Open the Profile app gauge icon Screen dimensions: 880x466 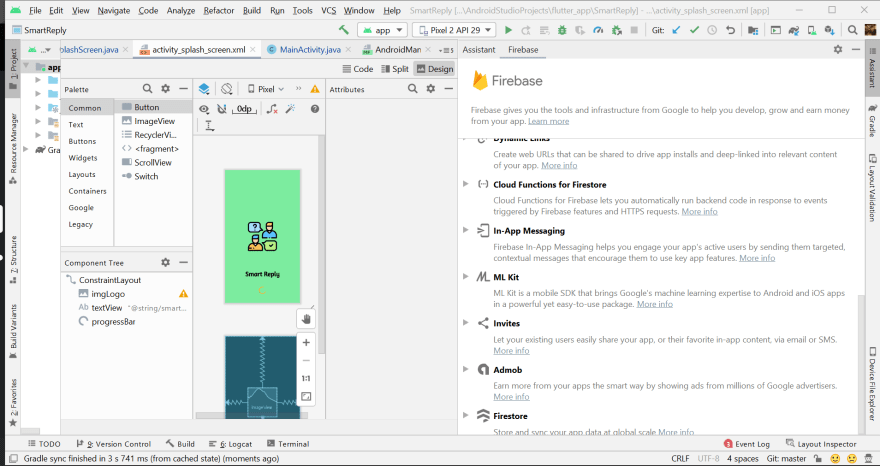coord(598,30)
